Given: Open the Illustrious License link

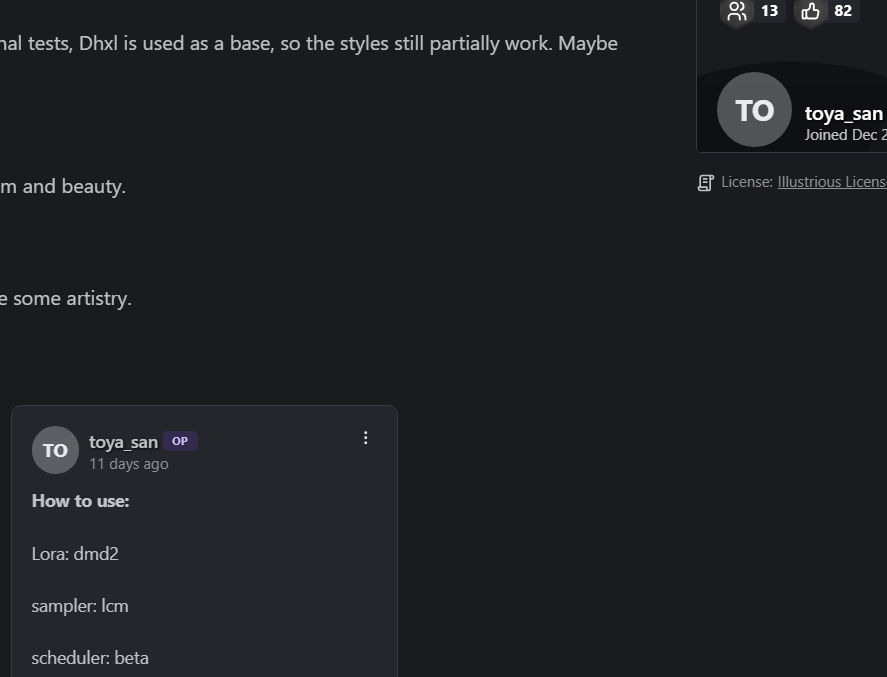Looking at the screenshot, I should 831,182.
